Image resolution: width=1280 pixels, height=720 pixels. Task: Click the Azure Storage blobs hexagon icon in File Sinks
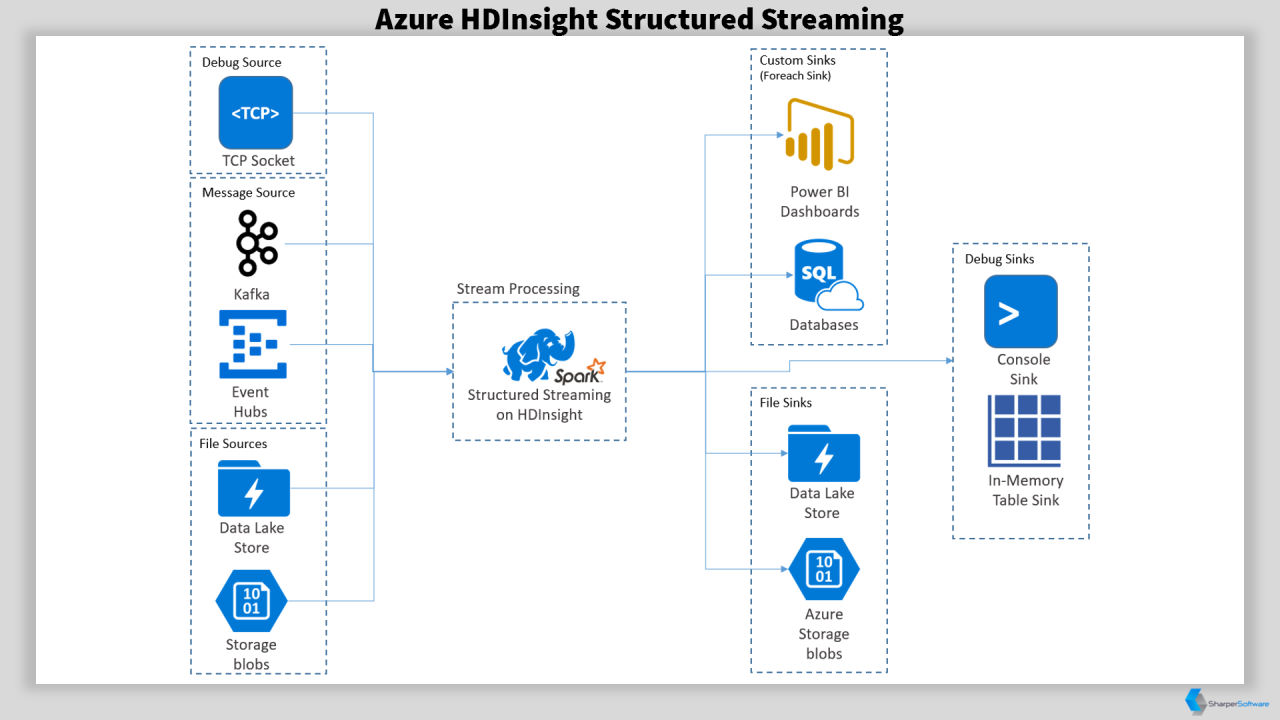click(x=824, y=569)
